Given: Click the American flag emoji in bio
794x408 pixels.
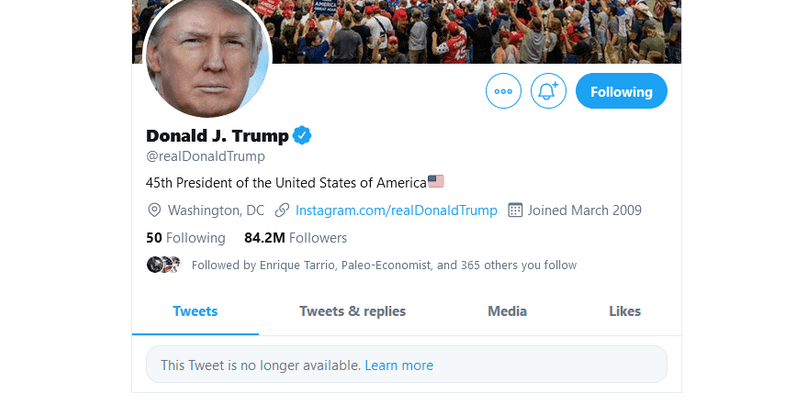Looking at the screenshot, I should [435, 182].
